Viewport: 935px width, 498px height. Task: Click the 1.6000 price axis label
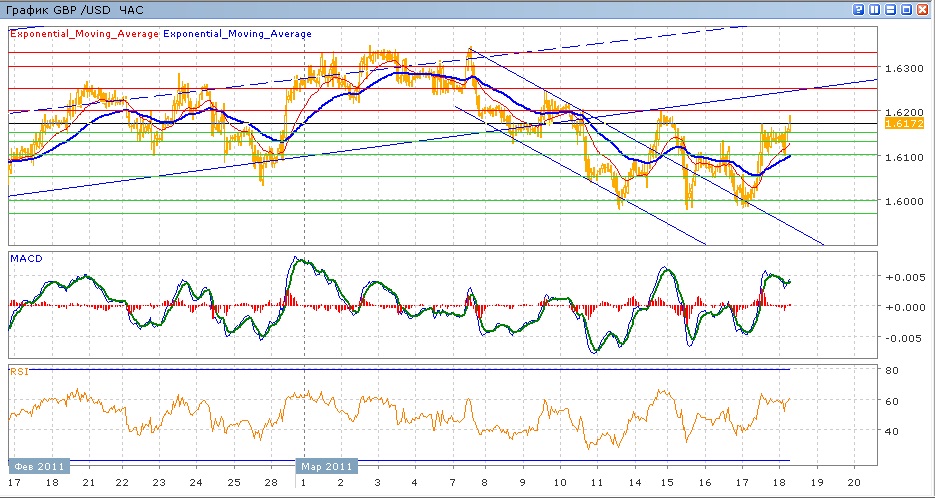[900, 201]
